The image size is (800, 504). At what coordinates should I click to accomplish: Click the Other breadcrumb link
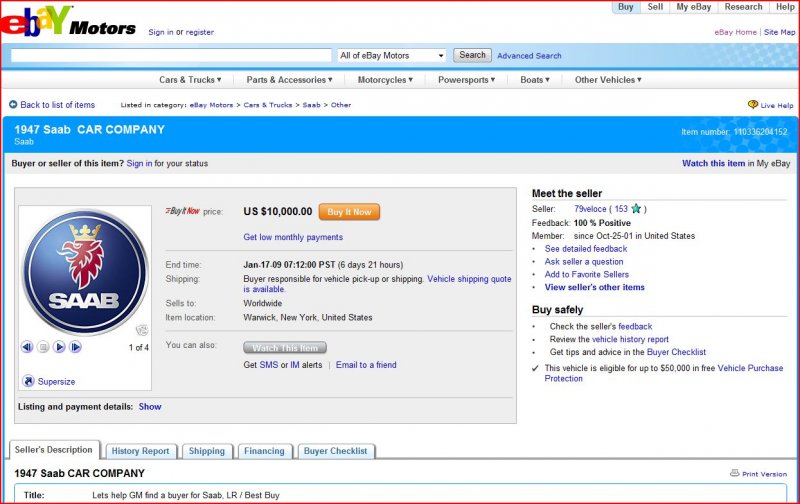tap(341, 105)
